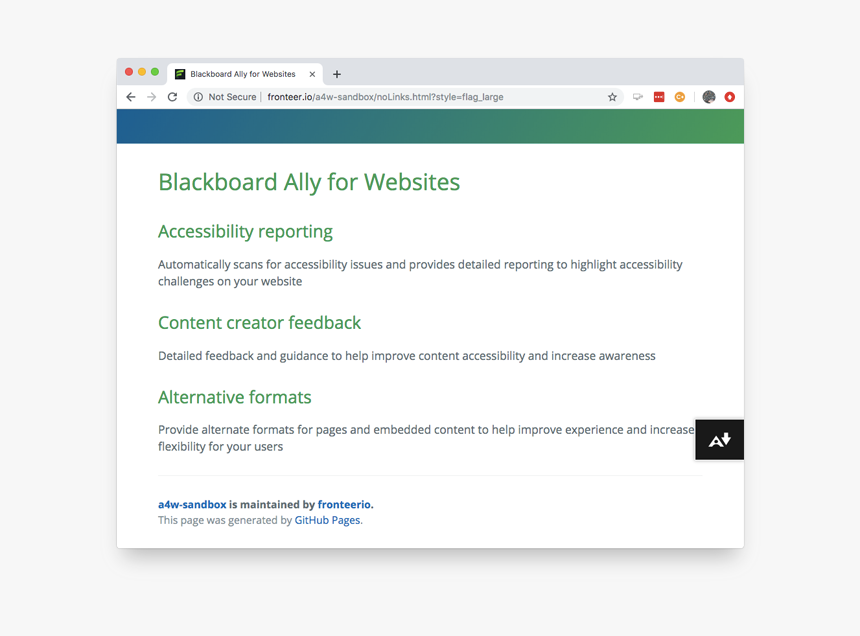Click 'is maintained by' footer text
Viewport: 860px width, 636px height.
tap(272, 504)
